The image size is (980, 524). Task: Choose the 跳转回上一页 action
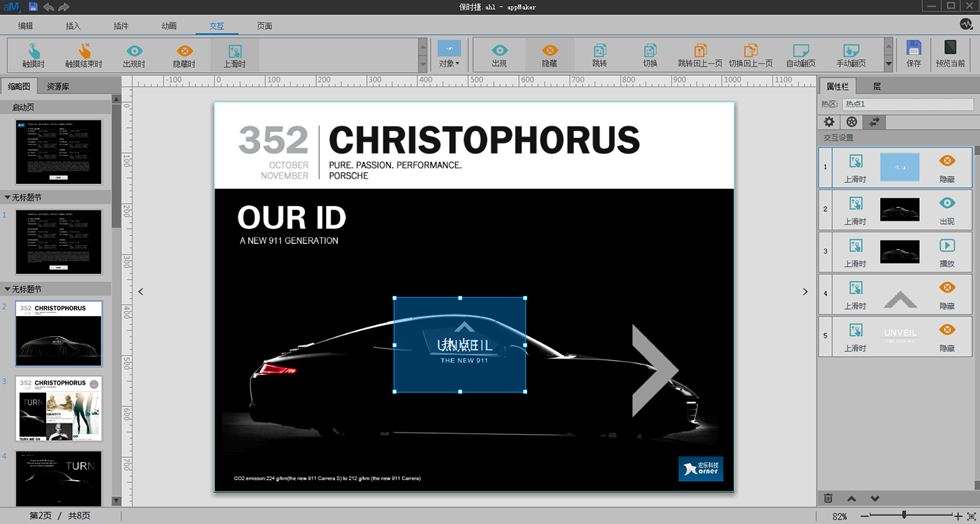click(700, 56)
